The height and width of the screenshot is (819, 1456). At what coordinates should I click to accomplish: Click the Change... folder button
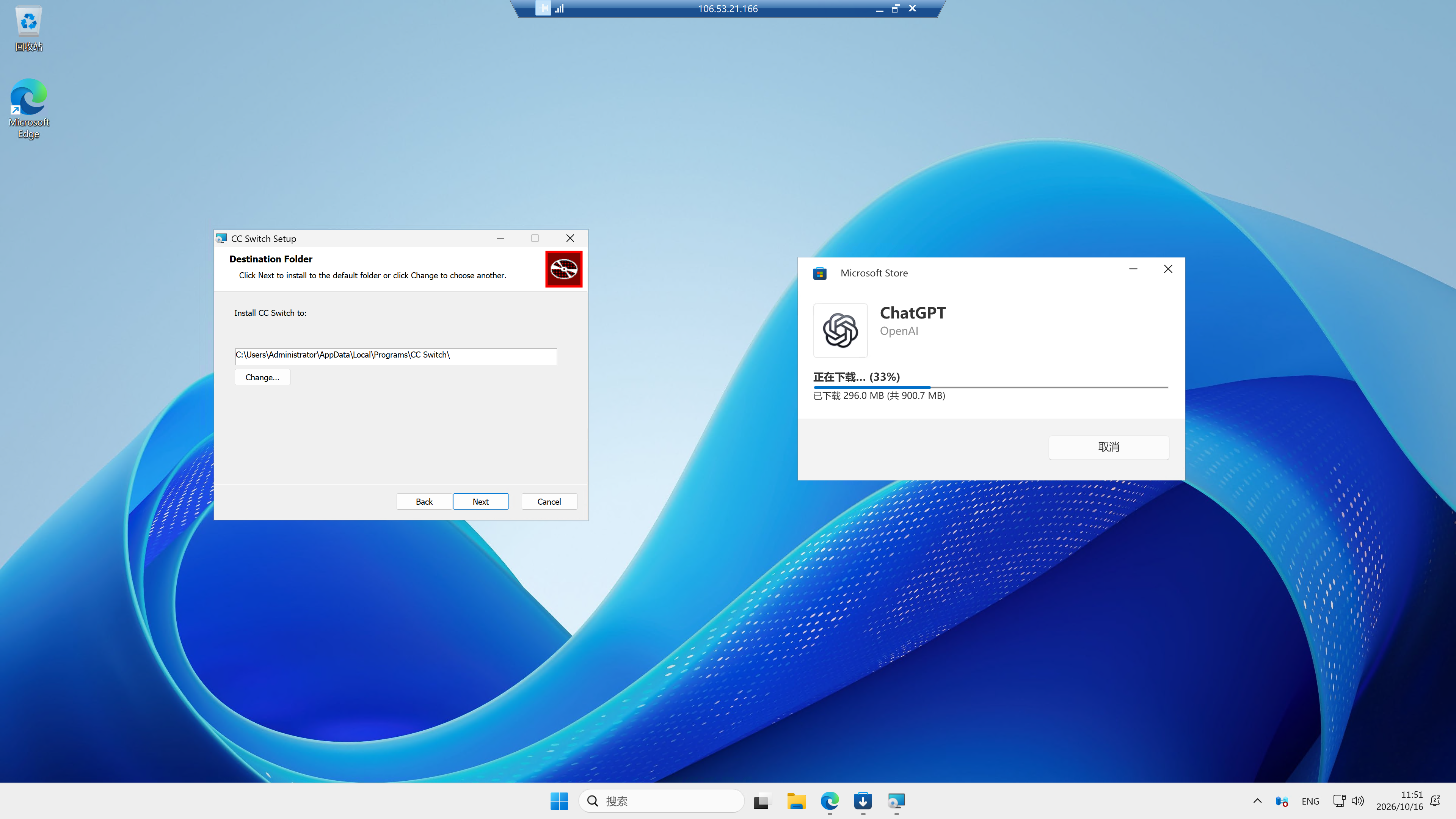click(262, 377)
